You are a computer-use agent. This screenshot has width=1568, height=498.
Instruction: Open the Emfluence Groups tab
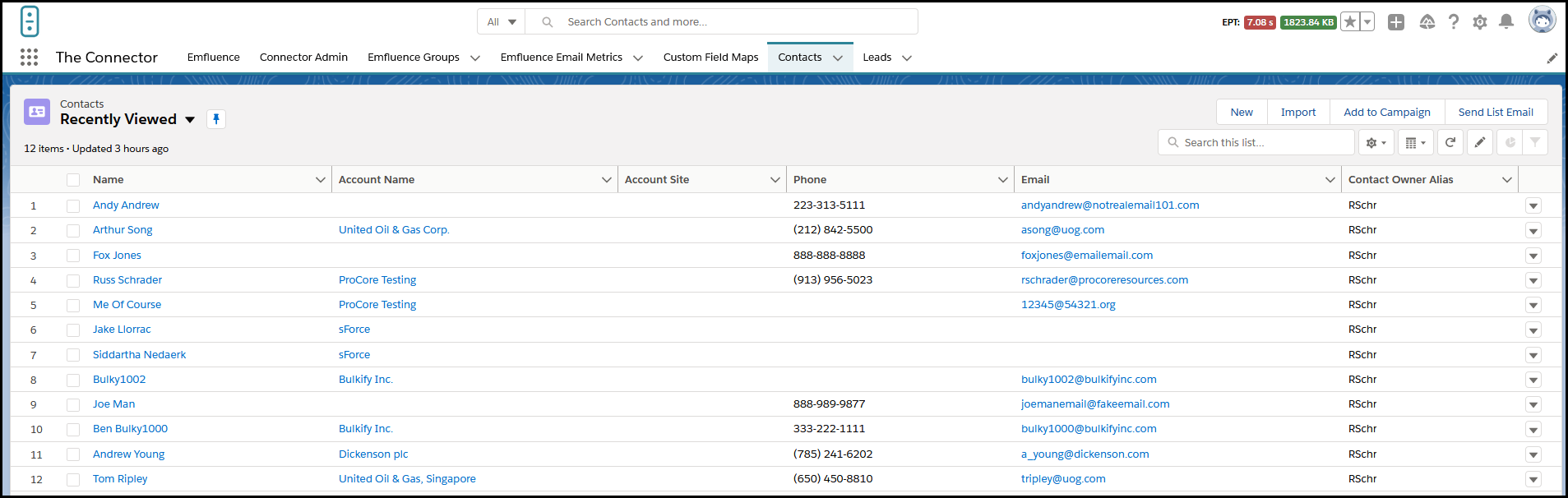pyautogui.click(x=414, y=58)
